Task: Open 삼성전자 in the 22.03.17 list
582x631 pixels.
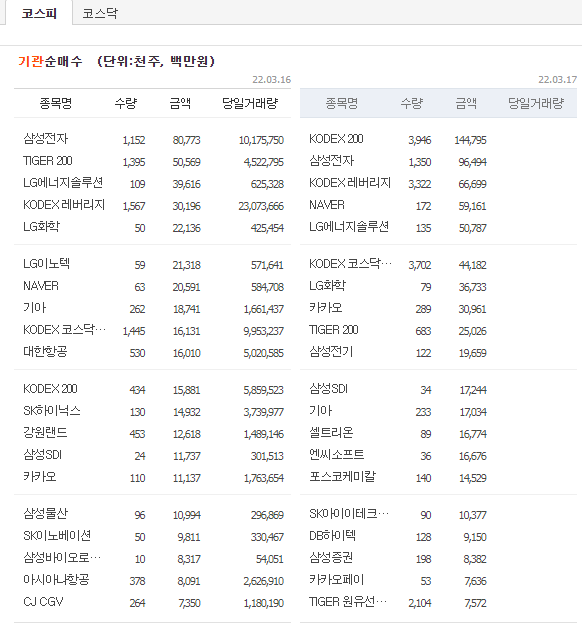Action: (x=331, y=161)
